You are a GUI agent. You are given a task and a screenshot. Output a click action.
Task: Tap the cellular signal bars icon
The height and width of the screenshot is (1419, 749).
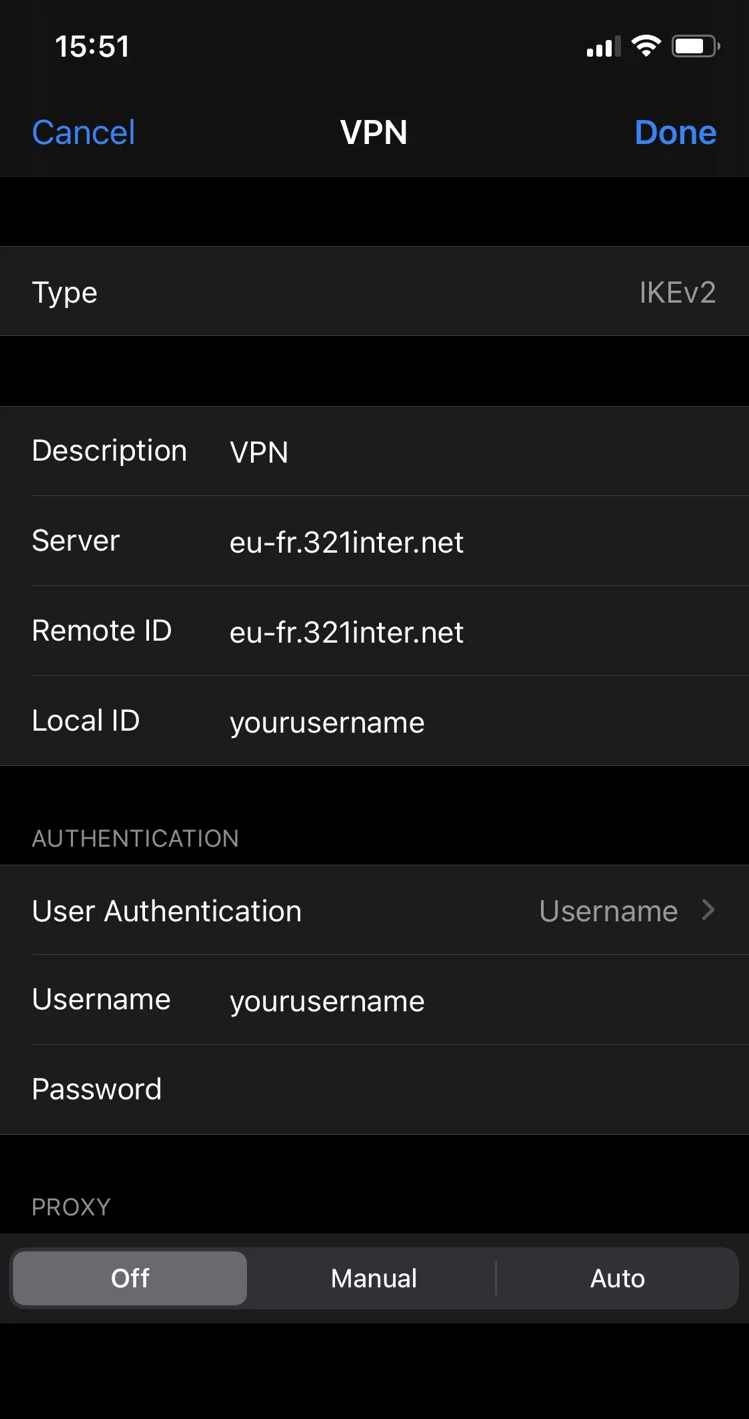(x=602, y=47)
